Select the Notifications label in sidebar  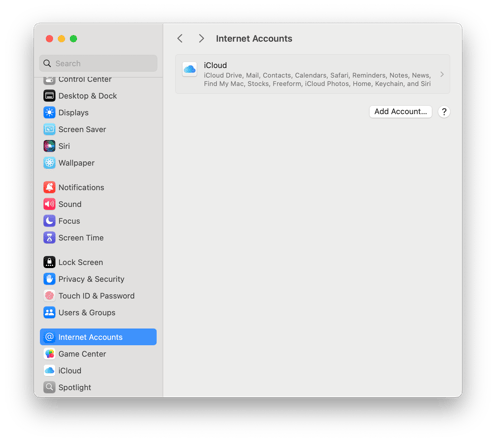click(81, 187)
